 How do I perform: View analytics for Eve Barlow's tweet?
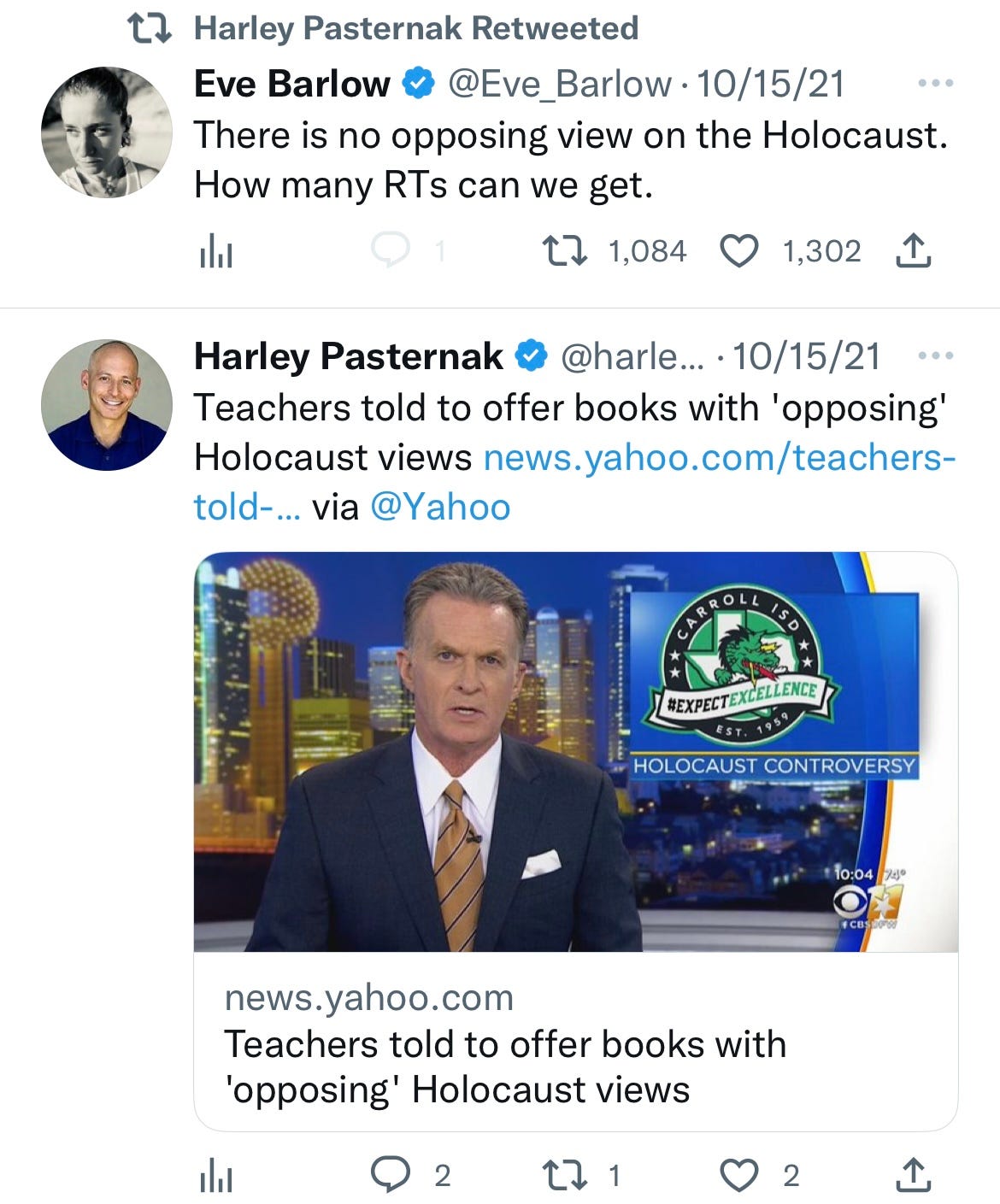(x=216, y=252)
